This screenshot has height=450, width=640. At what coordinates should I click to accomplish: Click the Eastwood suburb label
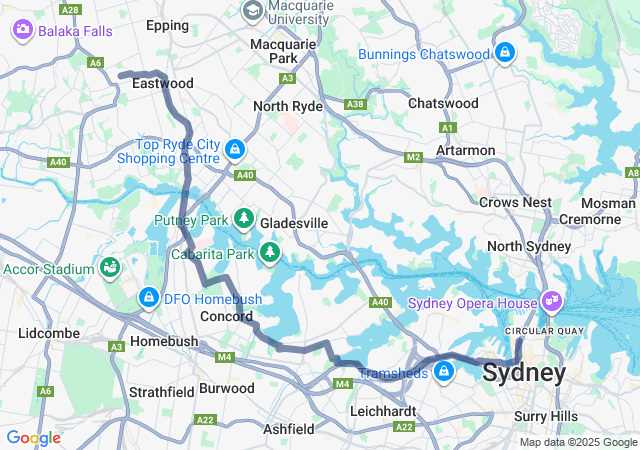[163, 83]
